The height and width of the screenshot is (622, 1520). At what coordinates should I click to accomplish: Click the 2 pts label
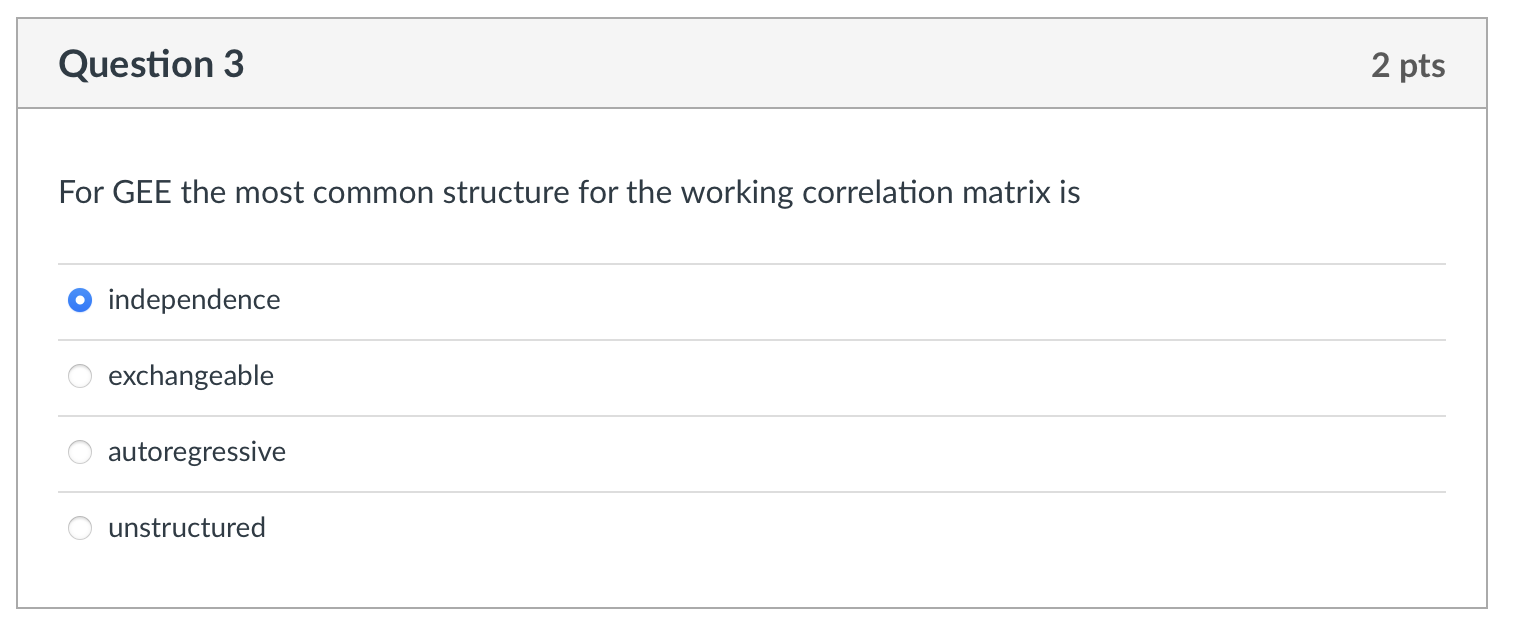coord(1409,64)
